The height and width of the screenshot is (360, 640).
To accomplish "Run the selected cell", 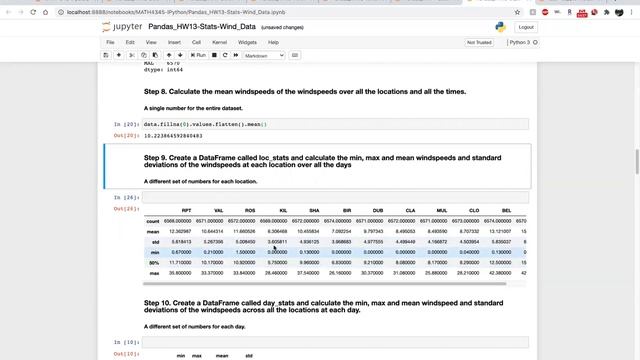I will tap(198, 55).
